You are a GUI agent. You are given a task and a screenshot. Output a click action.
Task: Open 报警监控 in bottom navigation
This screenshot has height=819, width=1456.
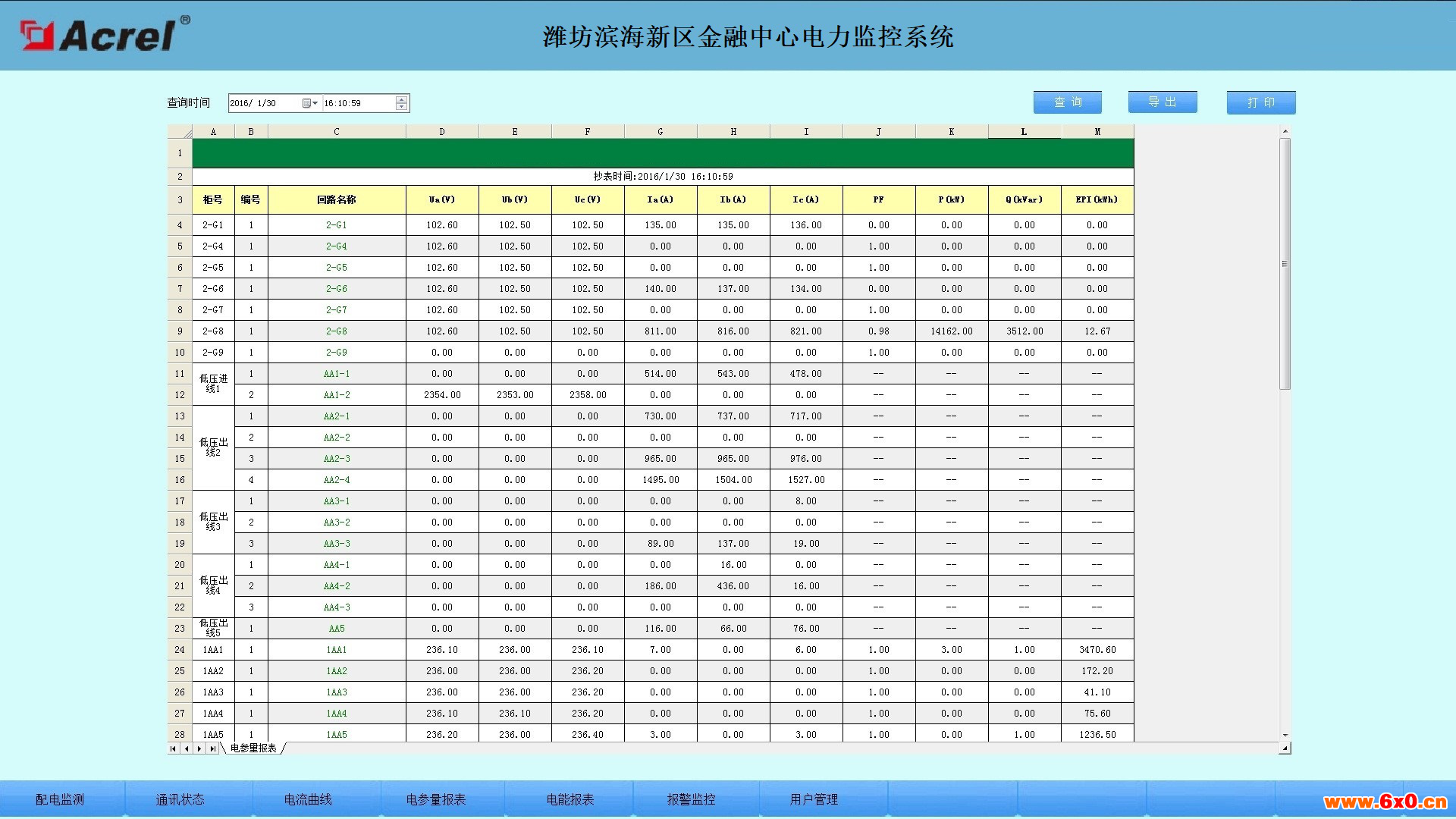pyautogui.click(x=691, y=799)
